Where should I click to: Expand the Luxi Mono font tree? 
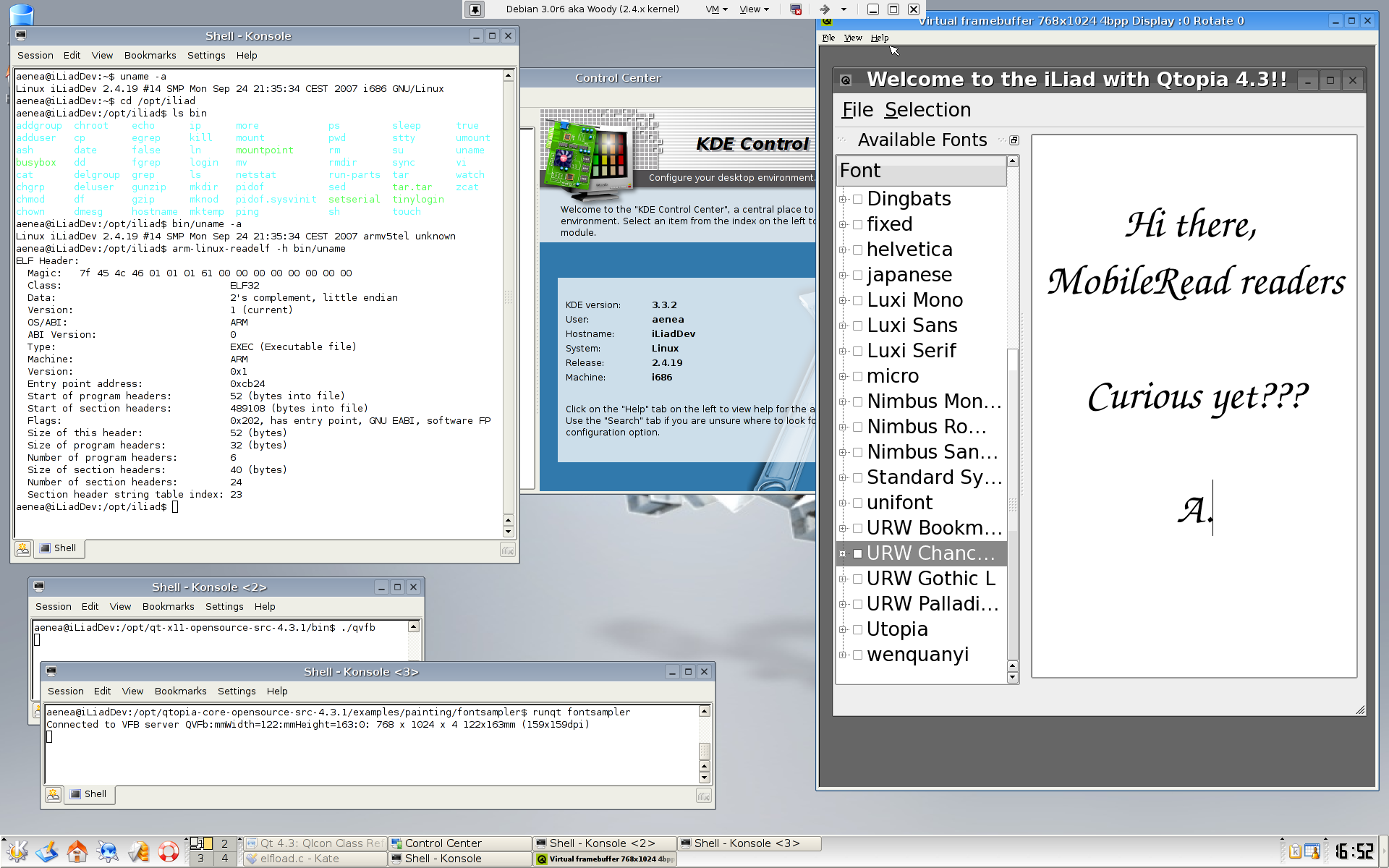843,301
